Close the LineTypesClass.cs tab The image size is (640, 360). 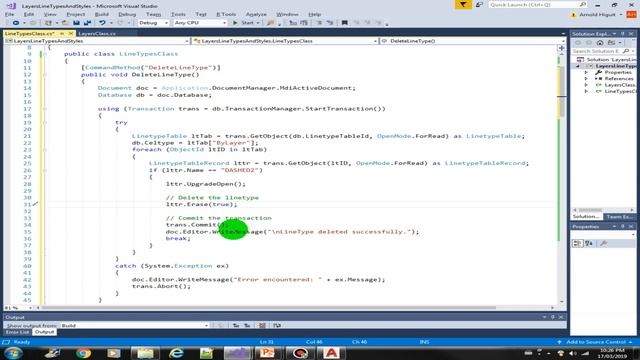click(x=71, y=33)
